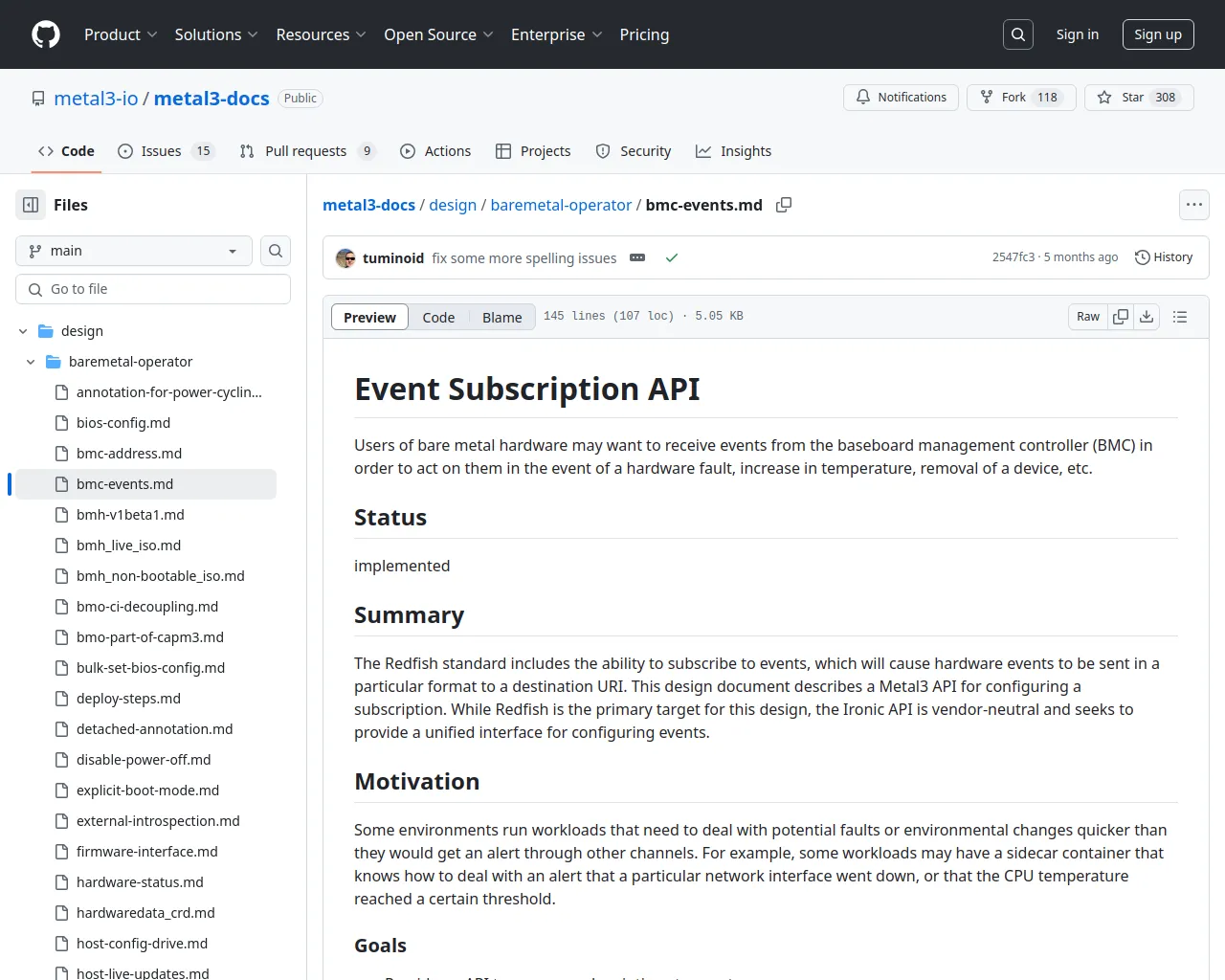
Task: Expand the Solutions menu
Action: point(216,34)
